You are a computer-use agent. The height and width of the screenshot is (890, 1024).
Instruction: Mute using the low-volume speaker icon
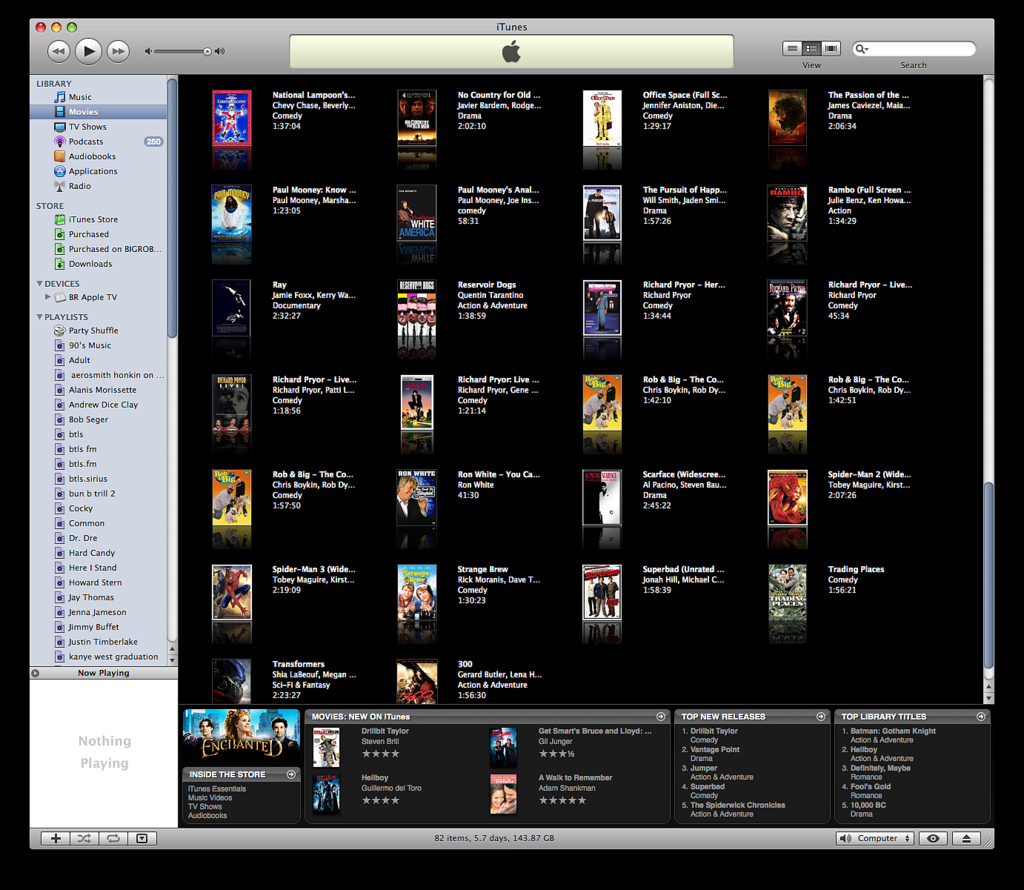[x=148, y=52]
